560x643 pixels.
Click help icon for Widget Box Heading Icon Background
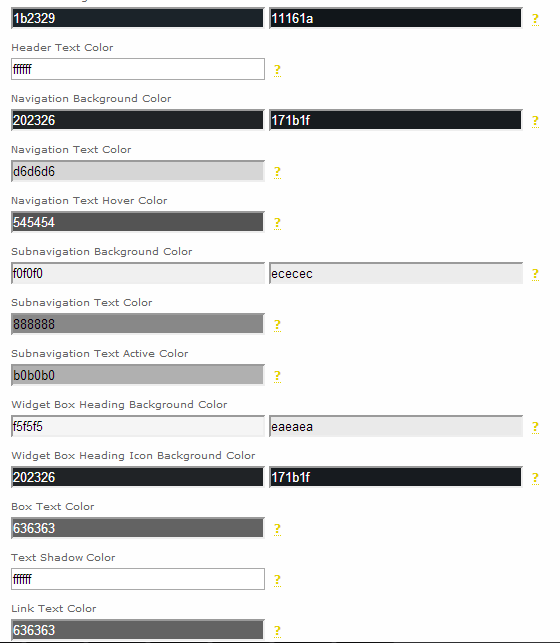(x=535, y=478)
